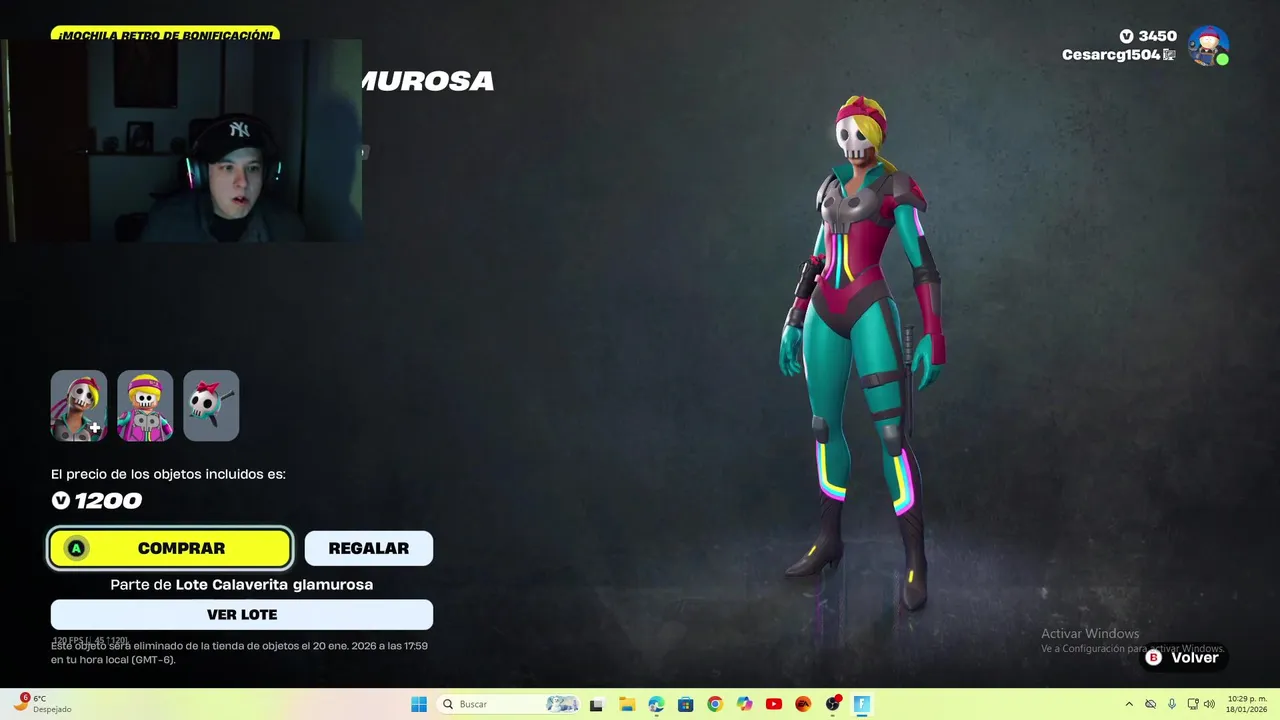1280x720 pixels.
Task: Open the weather widget showing 6°C Despejado
Action: click(42, 704)
